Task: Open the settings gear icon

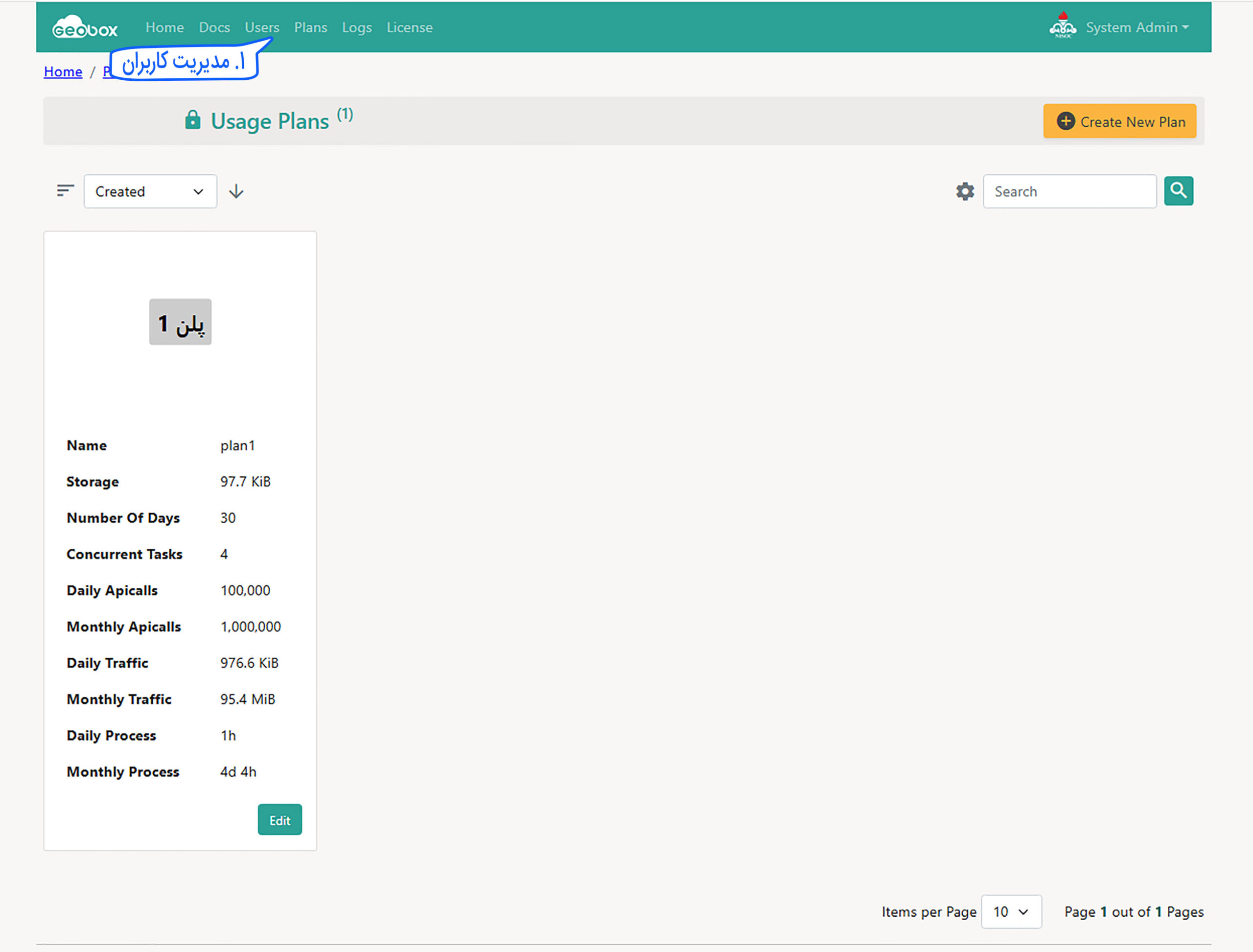Action: (x=965, y=191)
